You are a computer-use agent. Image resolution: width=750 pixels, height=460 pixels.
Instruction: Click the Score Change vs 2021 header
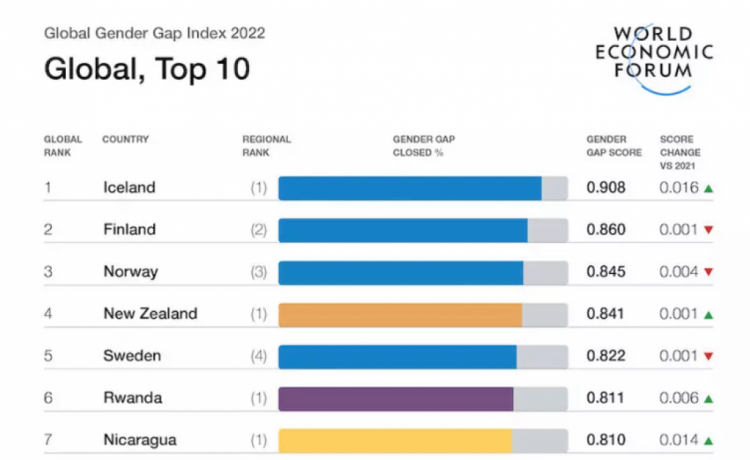pos(677,152)
